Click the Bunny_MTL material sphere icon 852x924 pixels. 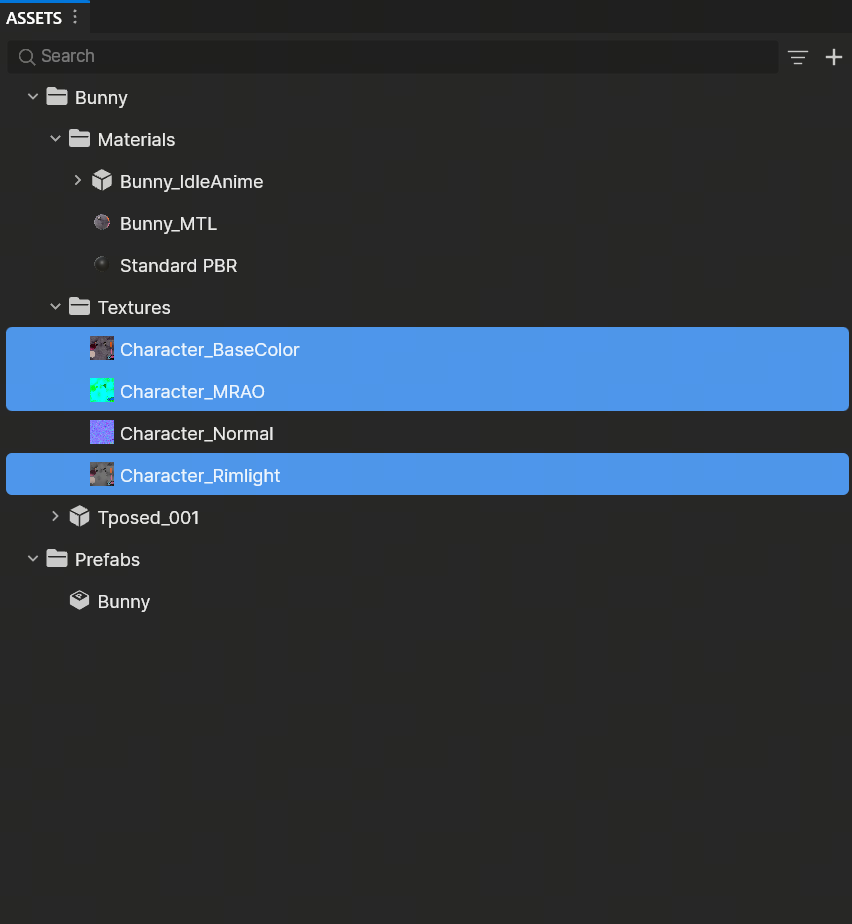coord(101,223)
